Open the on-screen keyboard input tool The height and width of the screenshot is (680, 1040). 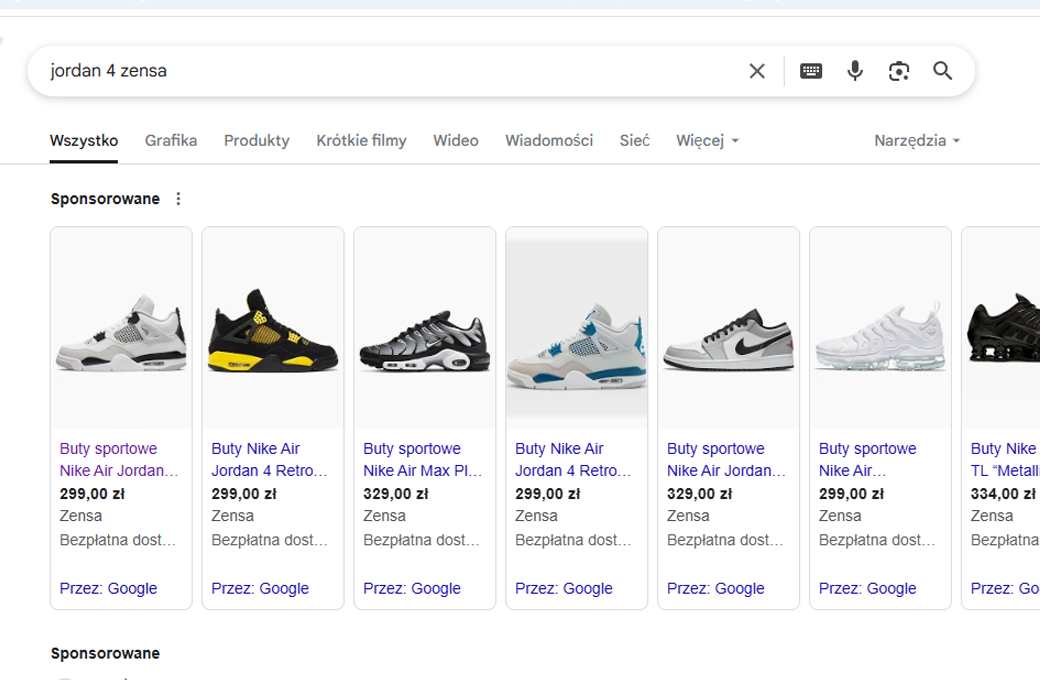(x=811, y=71)
